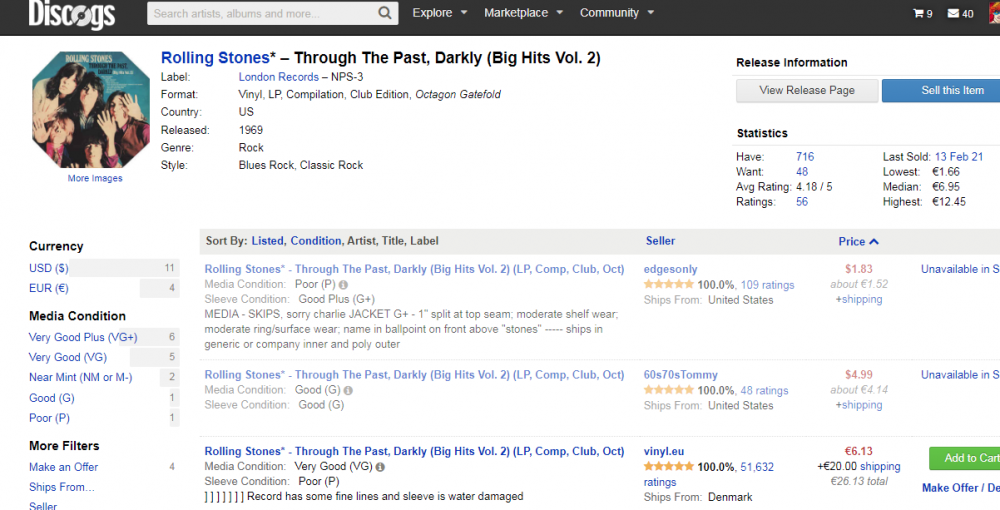Open the messages envelope icon
The height and width of the screenshot is (510, 1000).
pyautogui.click(x=953, y=14)
